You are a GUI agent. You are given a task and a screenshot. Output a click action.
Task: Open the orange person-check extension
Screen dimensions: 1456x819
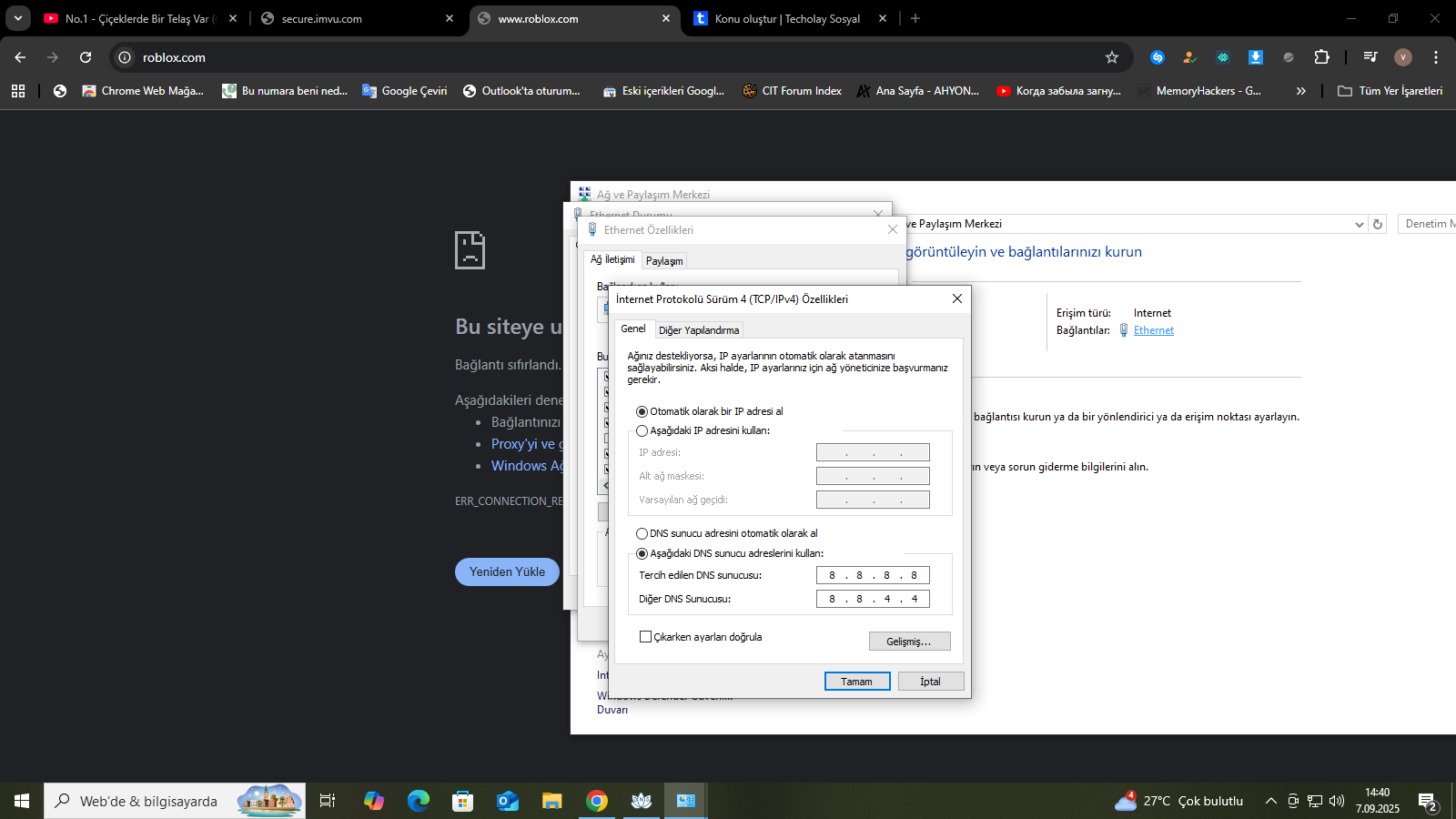point(1189,57)
